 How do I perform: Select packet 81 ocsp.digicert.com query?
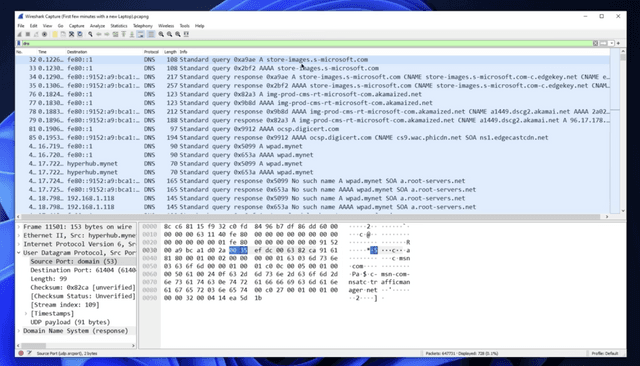(312, 129)
